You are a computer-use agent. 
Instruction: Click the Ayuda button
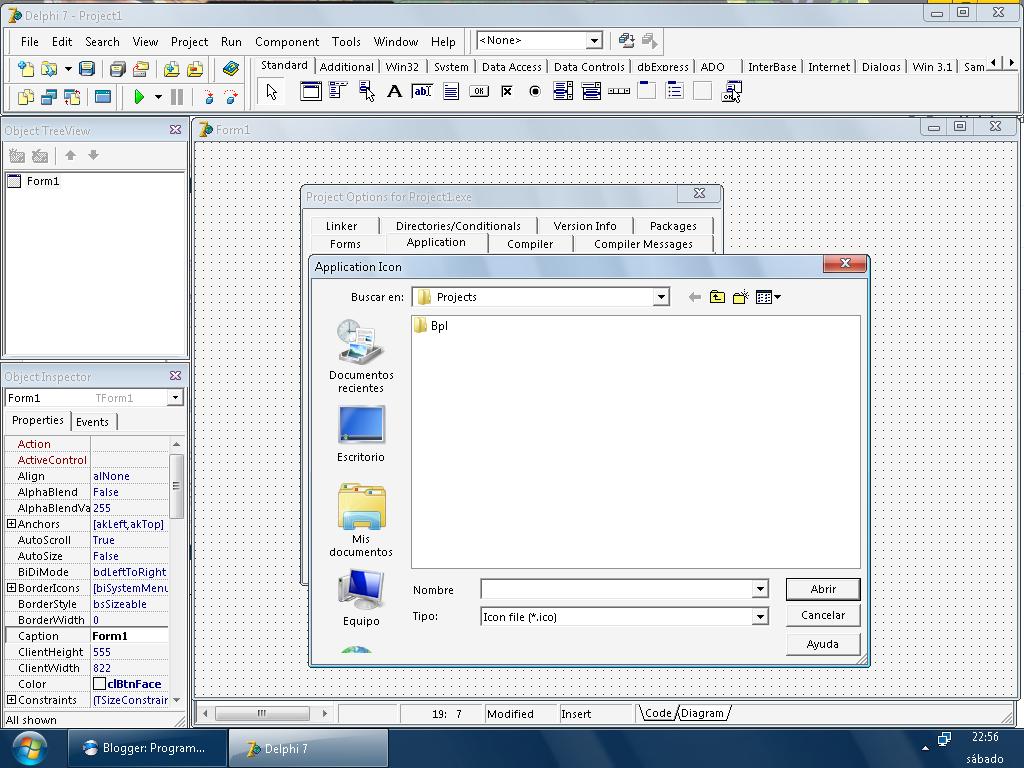pyautogui.click(x=823, y=644)
